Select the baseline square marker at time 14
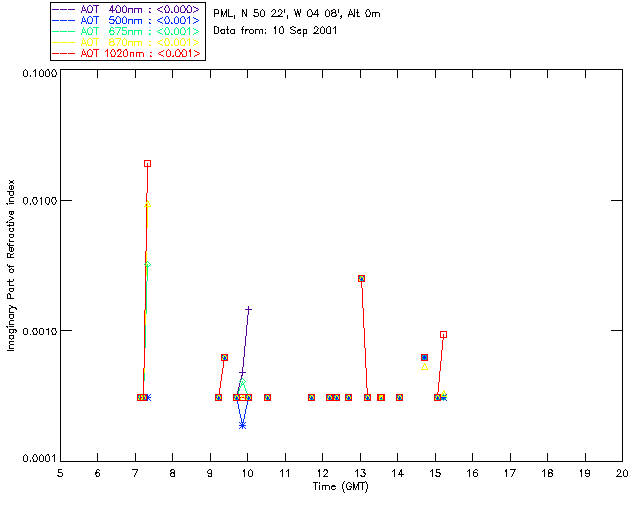The width and height of the screenshot is (640, 512). 400,398
